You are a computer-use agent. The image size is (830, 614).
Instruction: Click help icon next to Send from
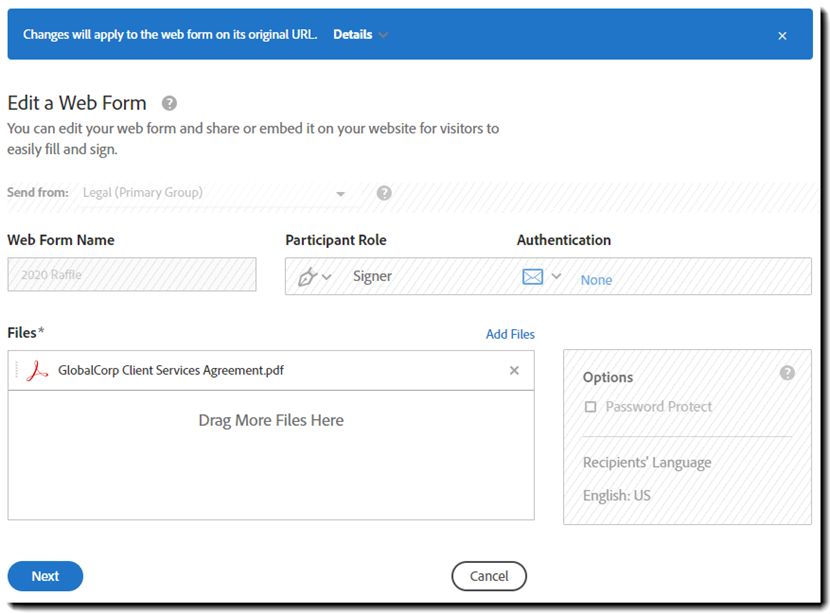point(384,193)
